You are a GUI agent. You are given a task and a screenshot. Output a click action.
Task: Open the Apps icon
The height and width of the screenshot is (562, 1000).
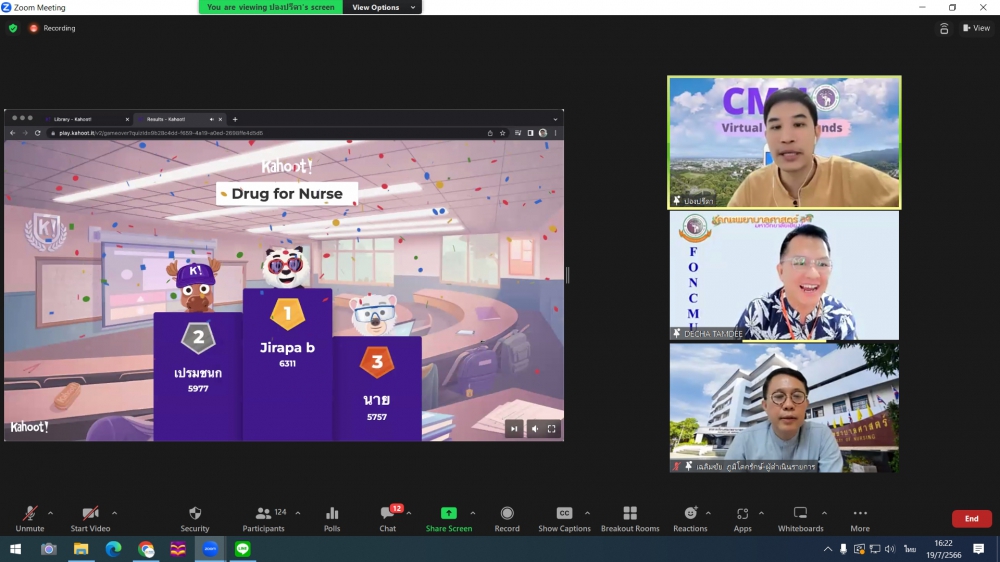pos(742,514)
